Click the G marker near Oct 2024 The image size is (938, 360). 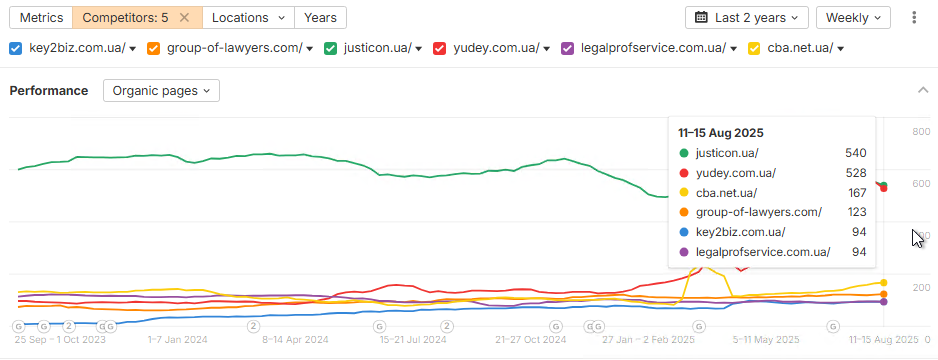click(x=556, y=327)
